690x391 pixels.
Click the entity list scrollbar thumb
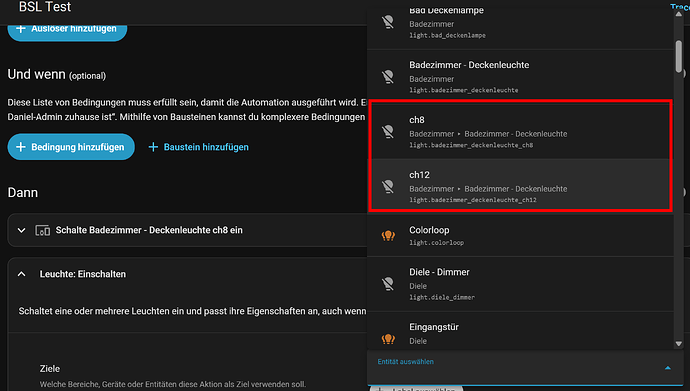point(679,56)
